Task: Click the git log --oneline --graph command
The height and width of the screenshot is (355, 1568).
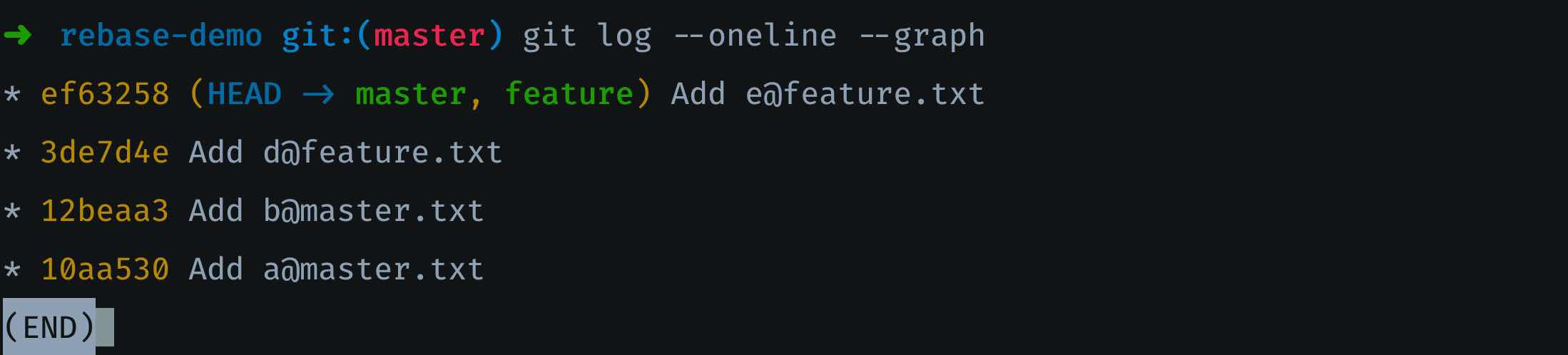Action: point(754,36)
